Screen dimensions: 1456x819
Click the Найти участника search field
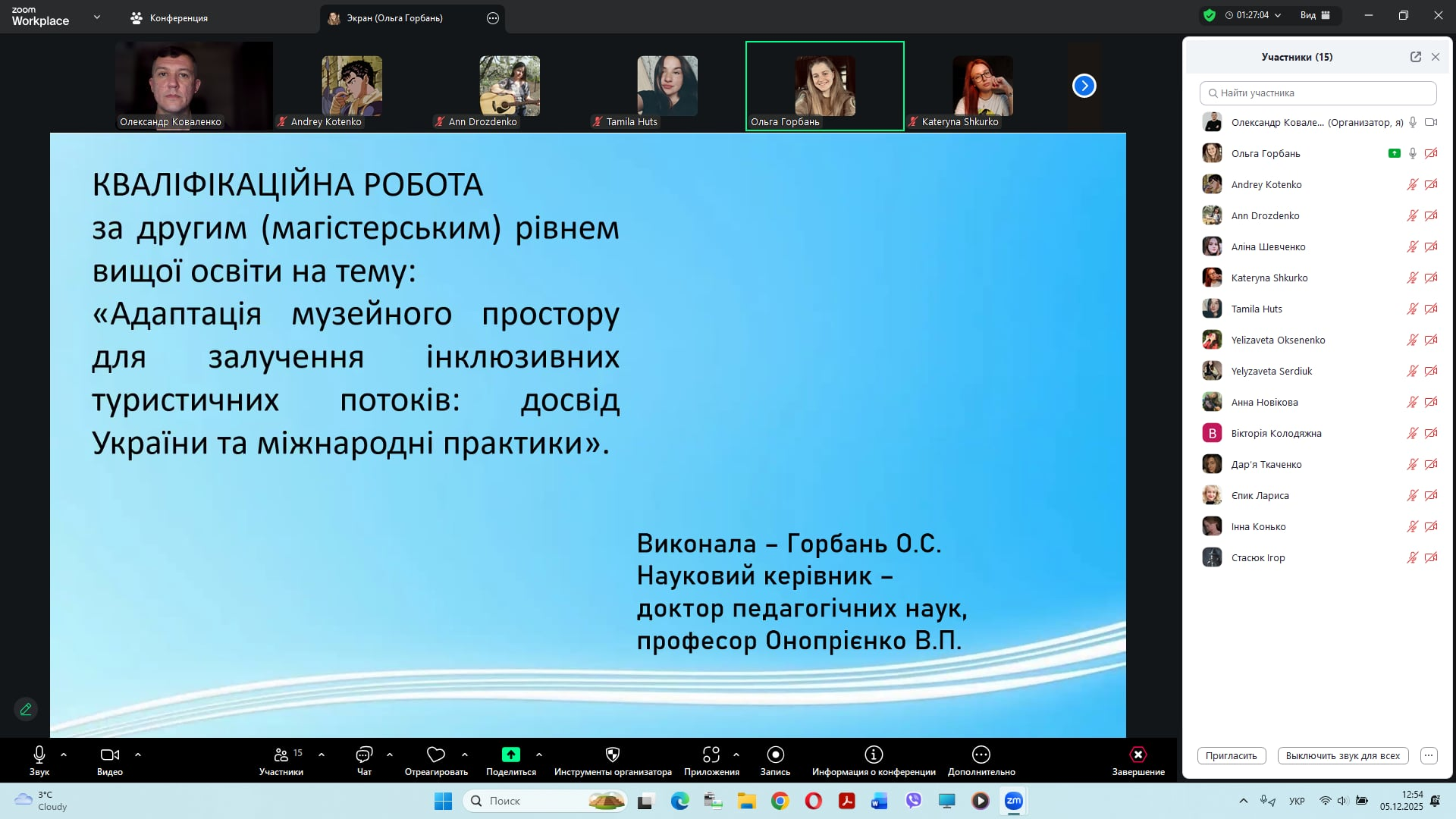(x=1319, y=93)
